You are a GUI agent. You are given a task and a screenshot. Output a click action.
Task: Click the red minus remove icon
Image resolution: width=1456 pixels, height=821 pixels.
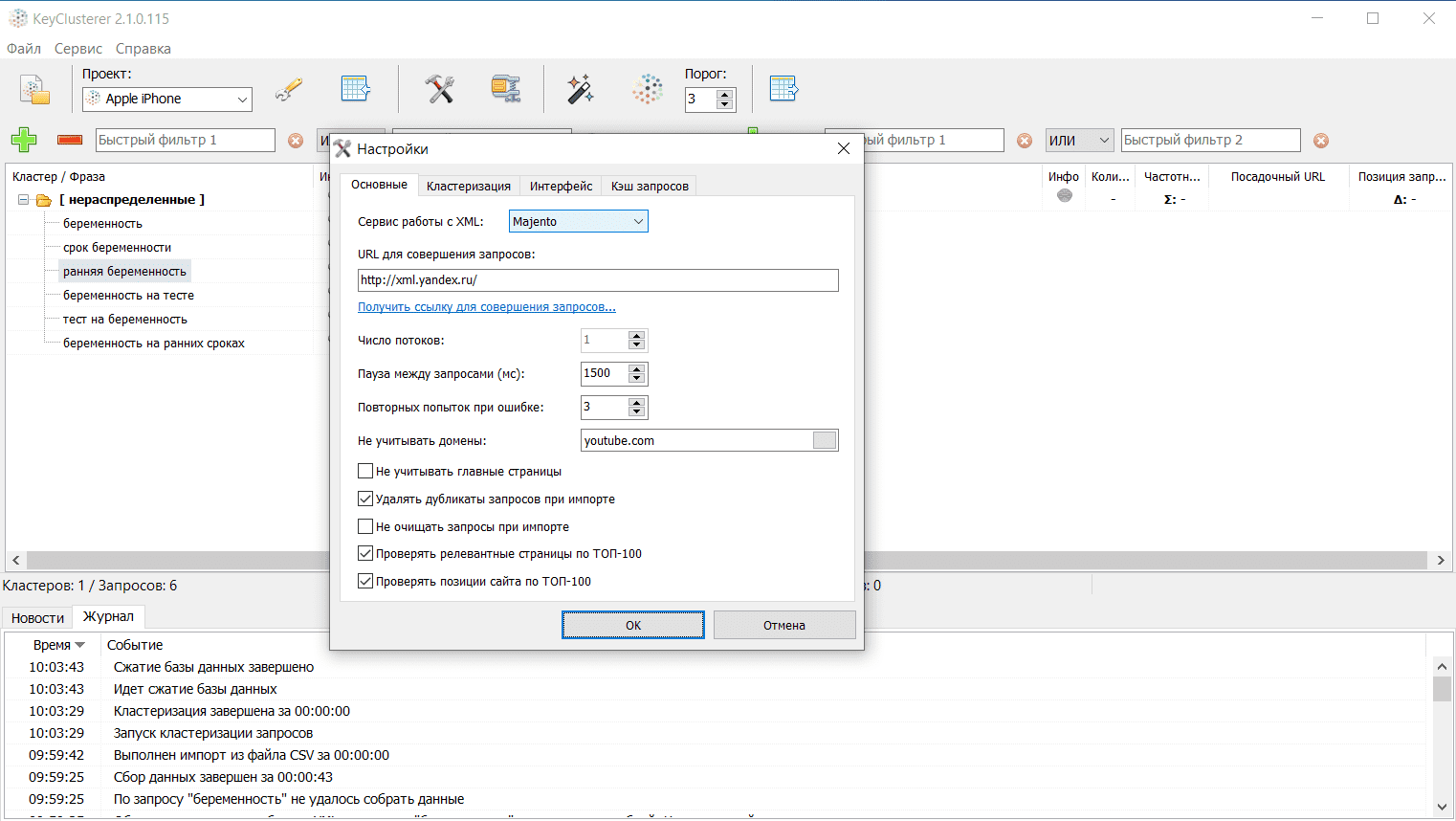point(70,140)
